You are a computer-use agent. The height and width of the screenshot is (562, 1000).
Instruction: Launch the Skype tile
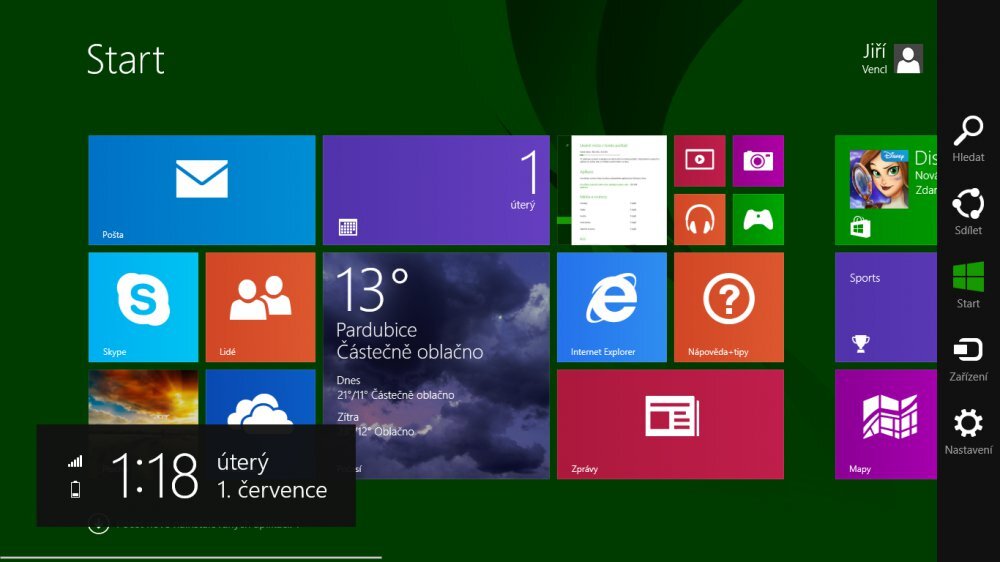tap(143, 307)
